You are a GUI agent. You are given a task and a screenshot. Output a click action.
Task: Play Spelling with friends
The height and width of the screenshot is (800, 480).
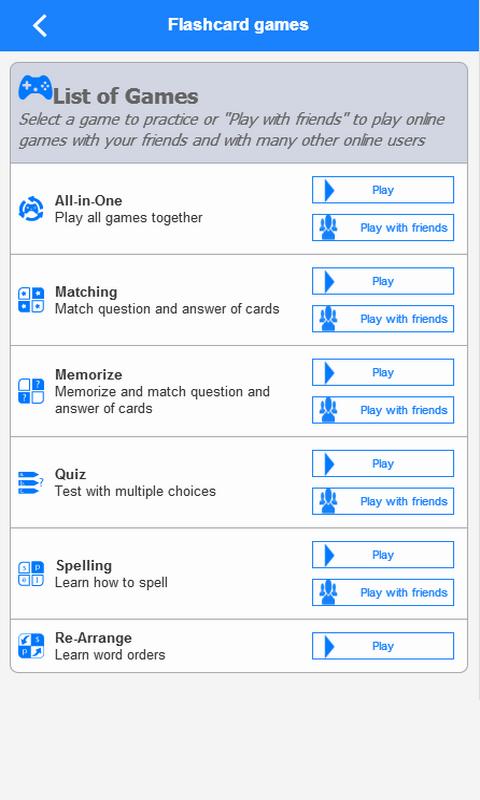(x=383, y=593)
